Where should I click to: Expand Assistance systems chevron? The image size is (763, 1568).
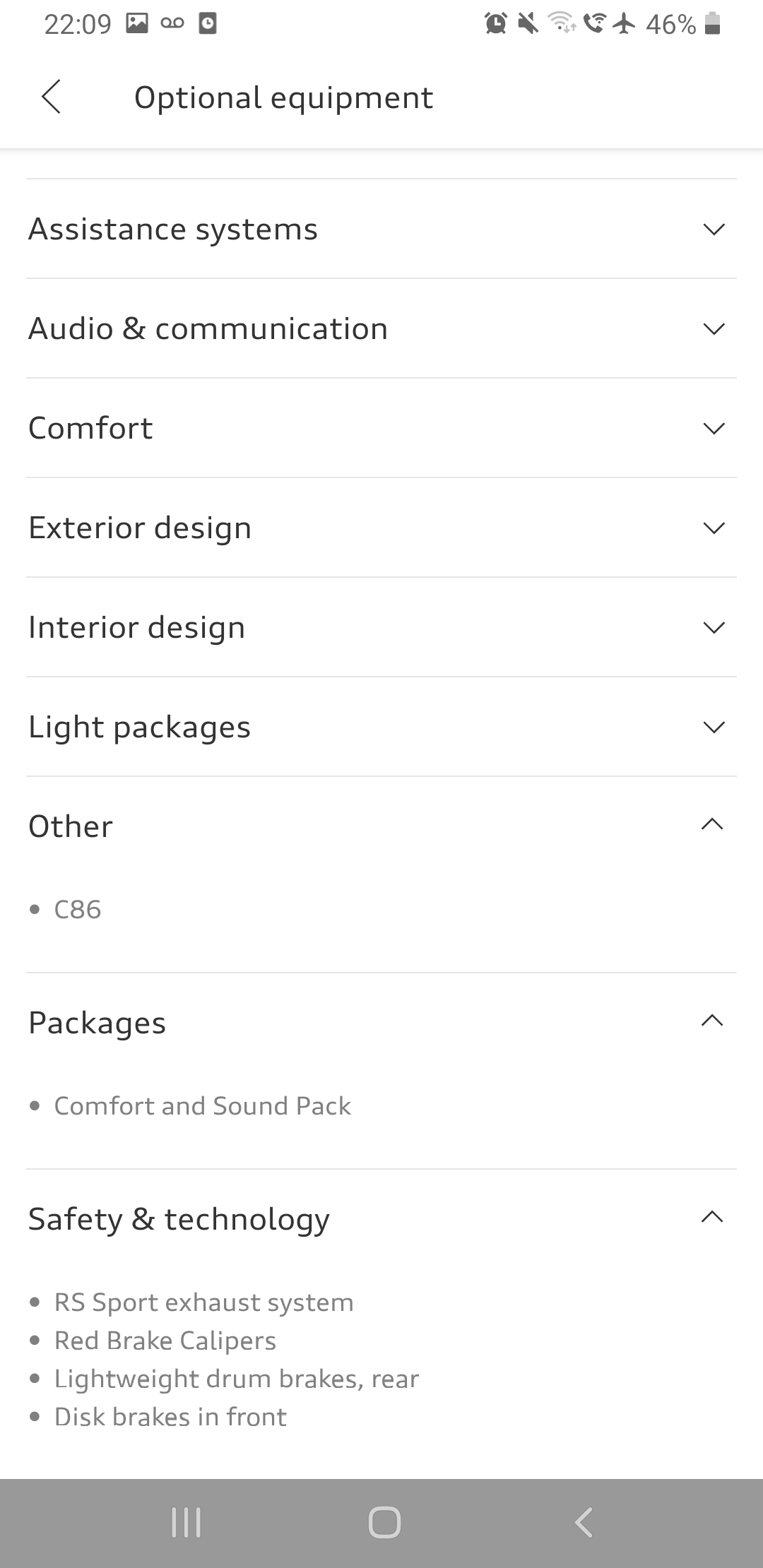714,230
